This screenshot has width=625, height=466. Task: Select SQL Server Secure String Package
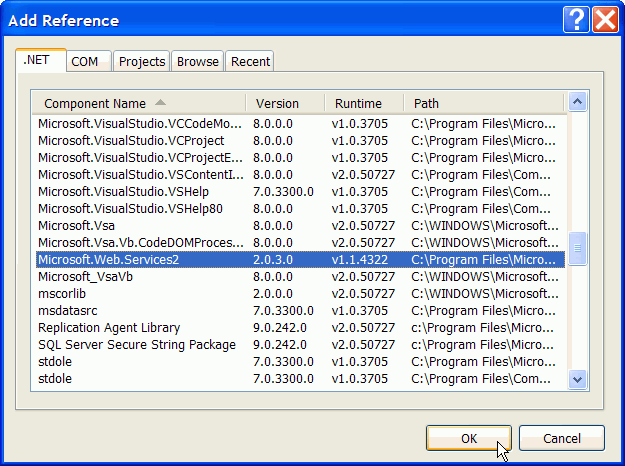tap(300, 345)
